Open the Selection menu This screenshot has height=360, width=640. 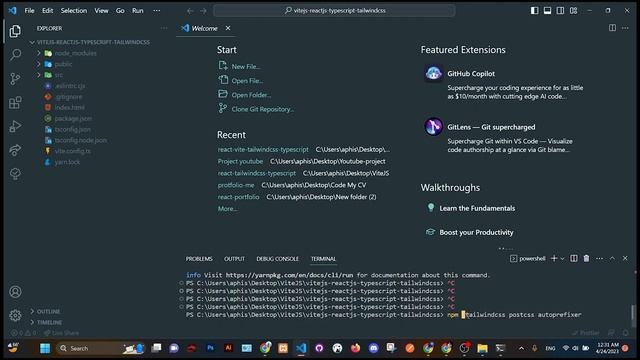pyautogui.click(x=74, y=11)
